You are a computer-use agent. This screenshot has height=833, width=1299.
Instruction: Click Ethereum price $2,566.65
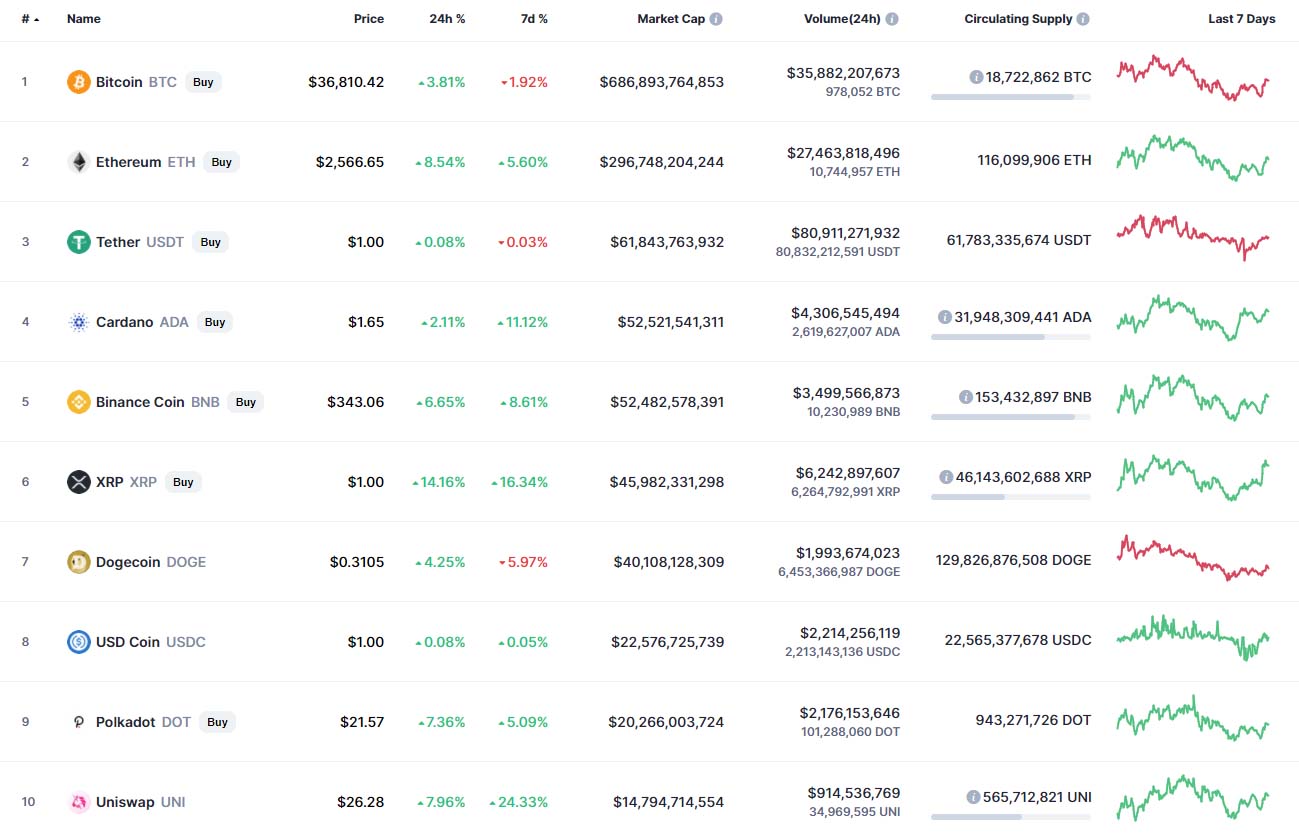tap(350, 162)
